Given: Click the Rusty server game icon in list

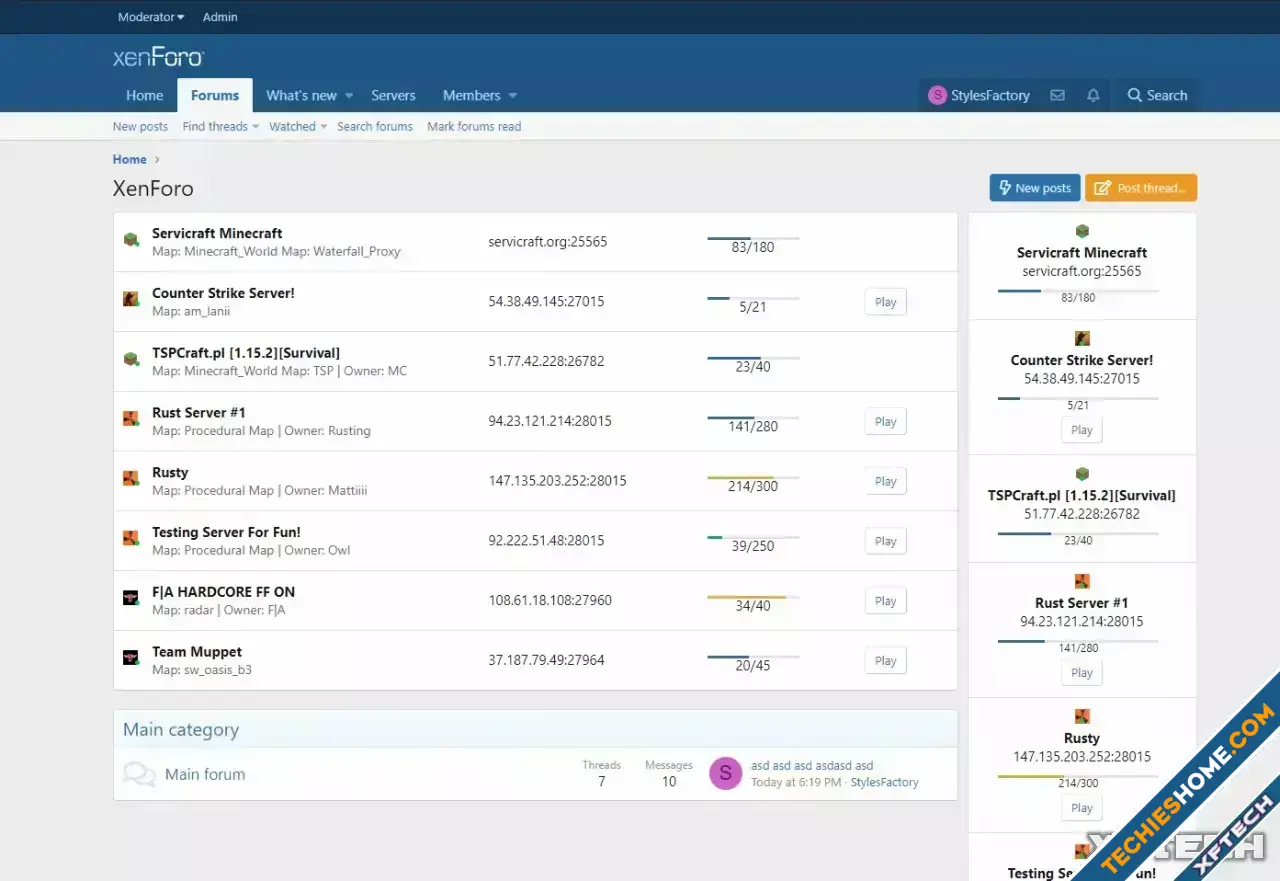Looking at the screenshot, I should click(131, 479).
